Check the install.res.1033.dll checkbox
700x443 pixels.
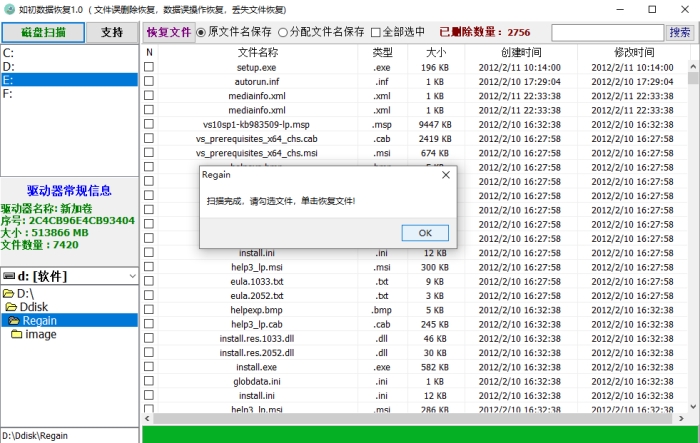pyautogui.click(x=149, y=338)
